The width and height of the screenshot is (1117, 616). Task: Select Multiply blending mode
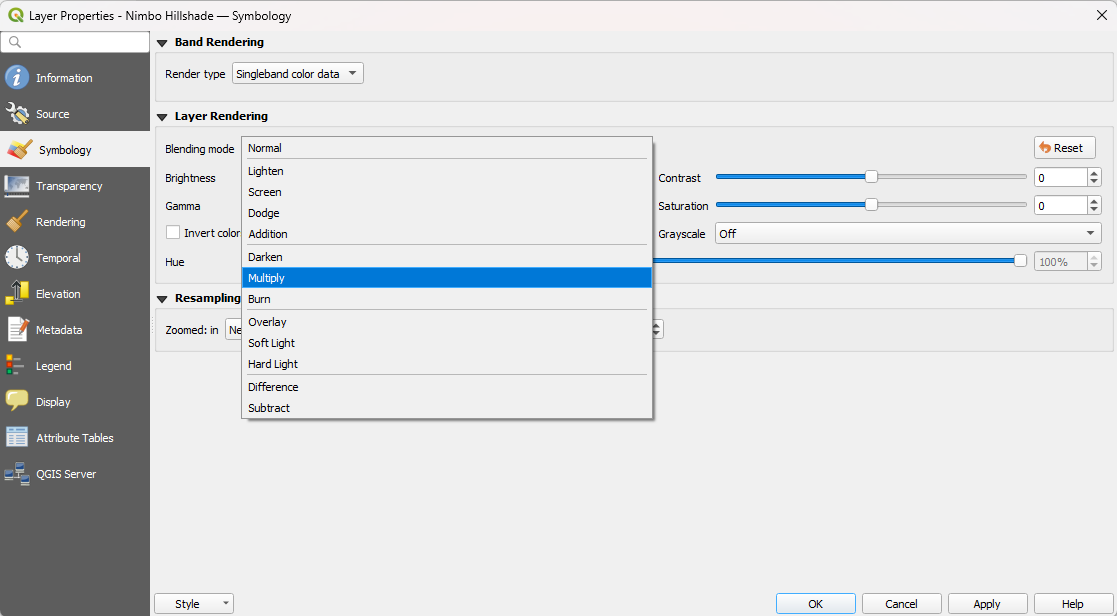(x=447, y=277)
